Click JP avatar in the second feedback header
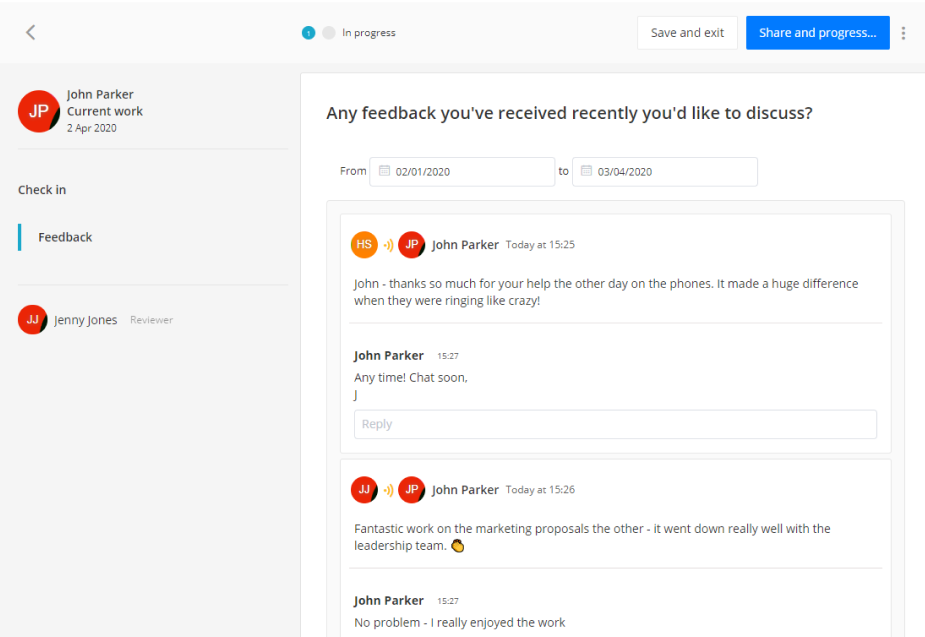The image size is (925, 637). 412,490
